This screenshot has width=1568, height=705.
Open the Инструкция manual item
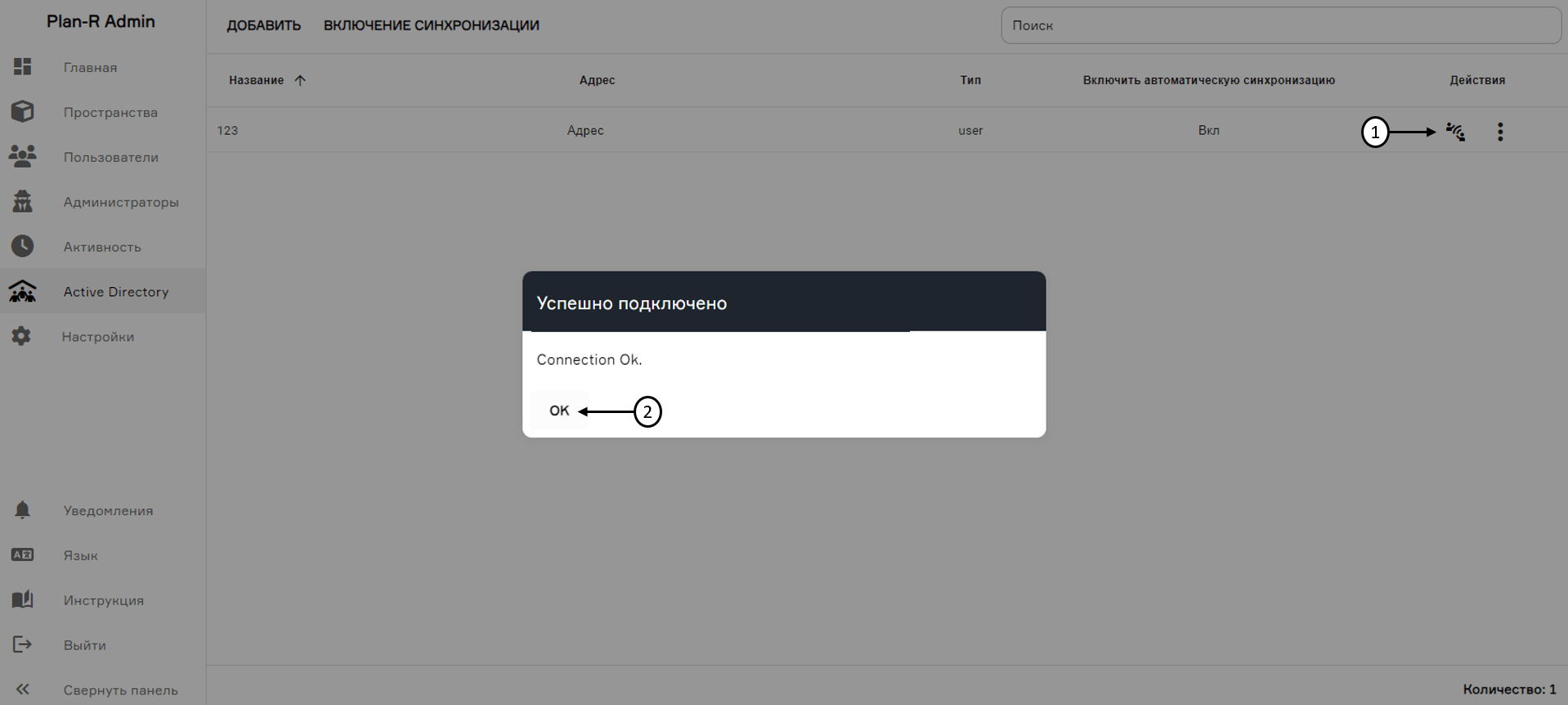click(103, 600)
